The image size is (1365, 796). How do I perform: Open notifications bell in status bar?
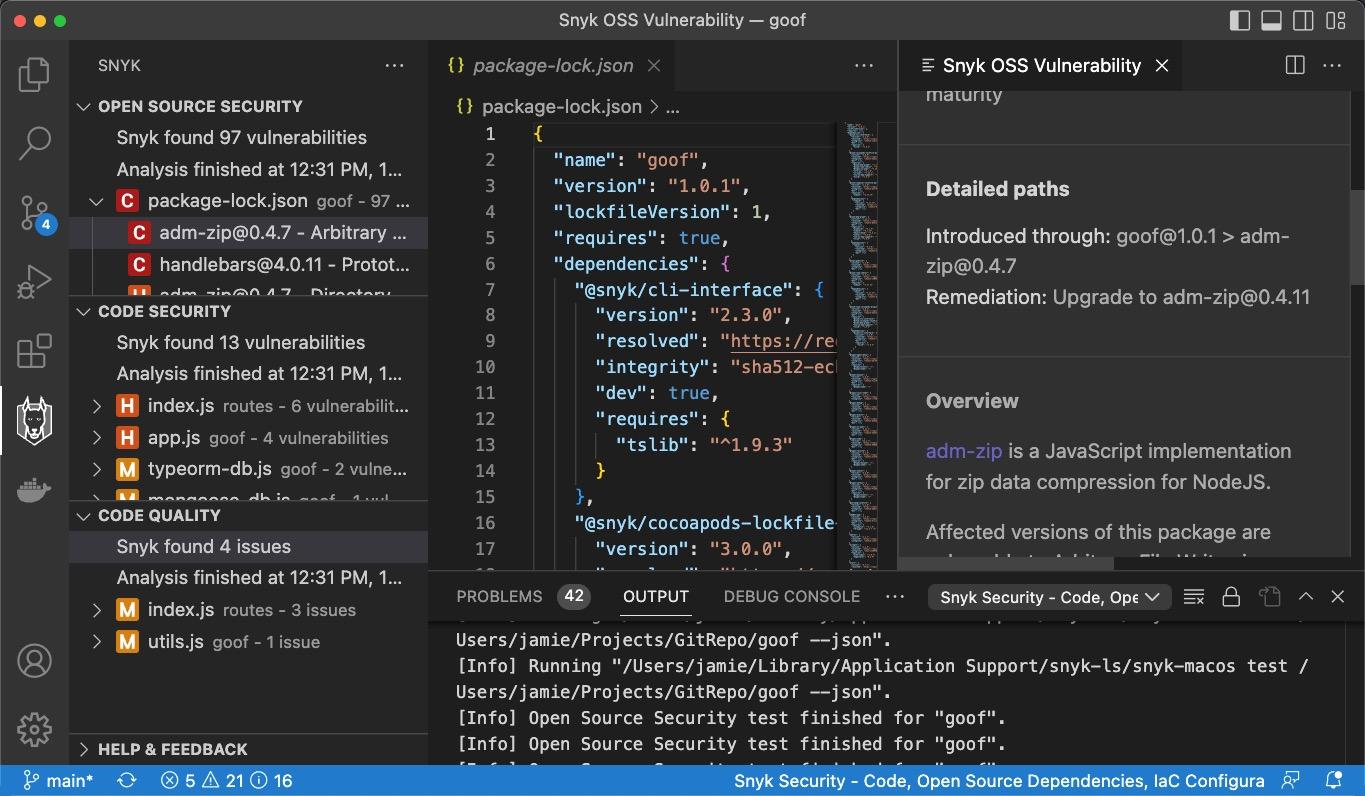click(x=1333, y=781)
